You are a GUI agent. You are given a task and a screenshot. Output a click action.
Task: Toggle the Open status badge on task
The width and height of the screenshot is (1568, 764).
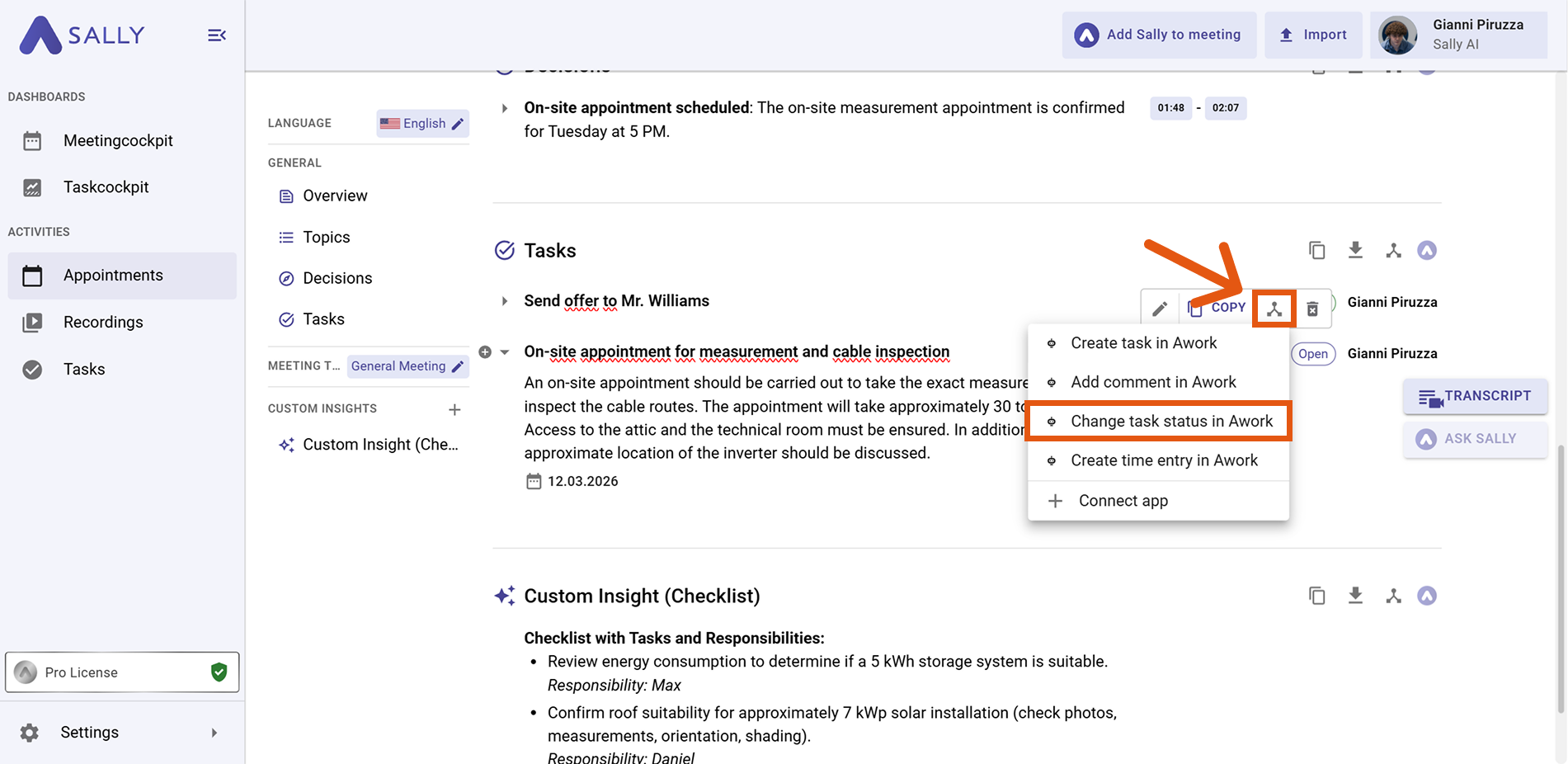(x=1312, y=354)
